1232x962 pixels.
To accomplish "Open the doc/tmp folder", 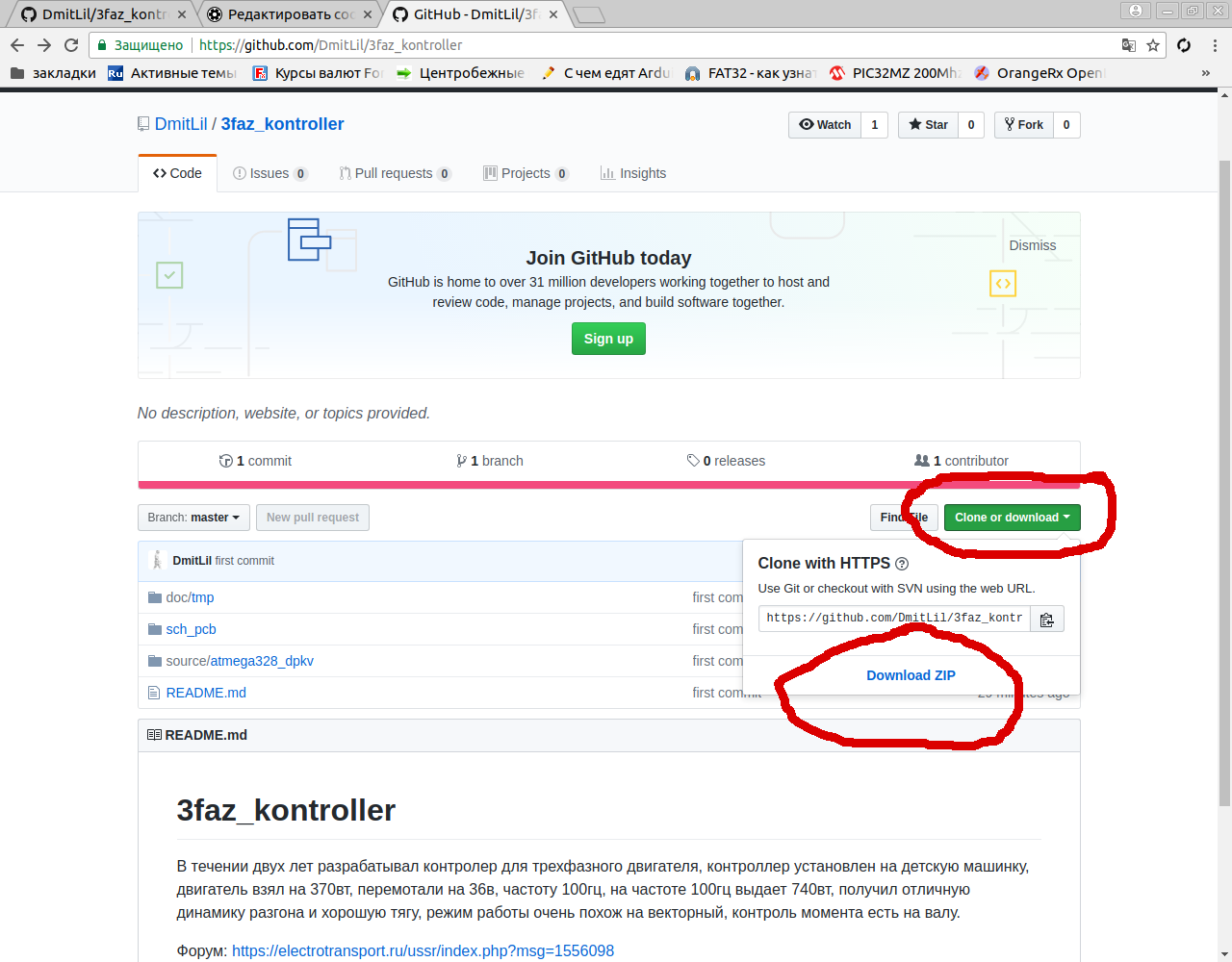I will click(190, 597).
